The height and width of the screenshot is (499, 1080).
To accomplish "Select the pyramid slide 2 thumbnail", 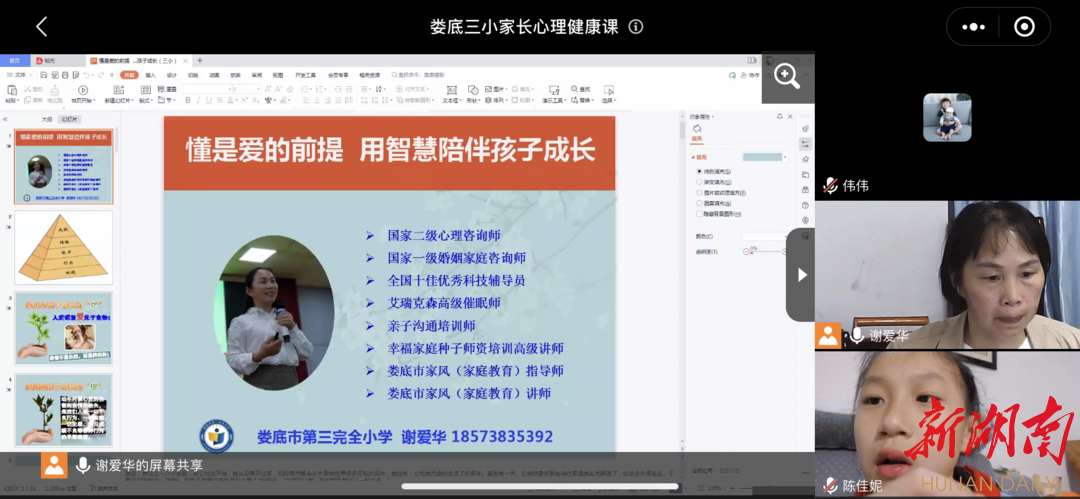I will [63, 247].
